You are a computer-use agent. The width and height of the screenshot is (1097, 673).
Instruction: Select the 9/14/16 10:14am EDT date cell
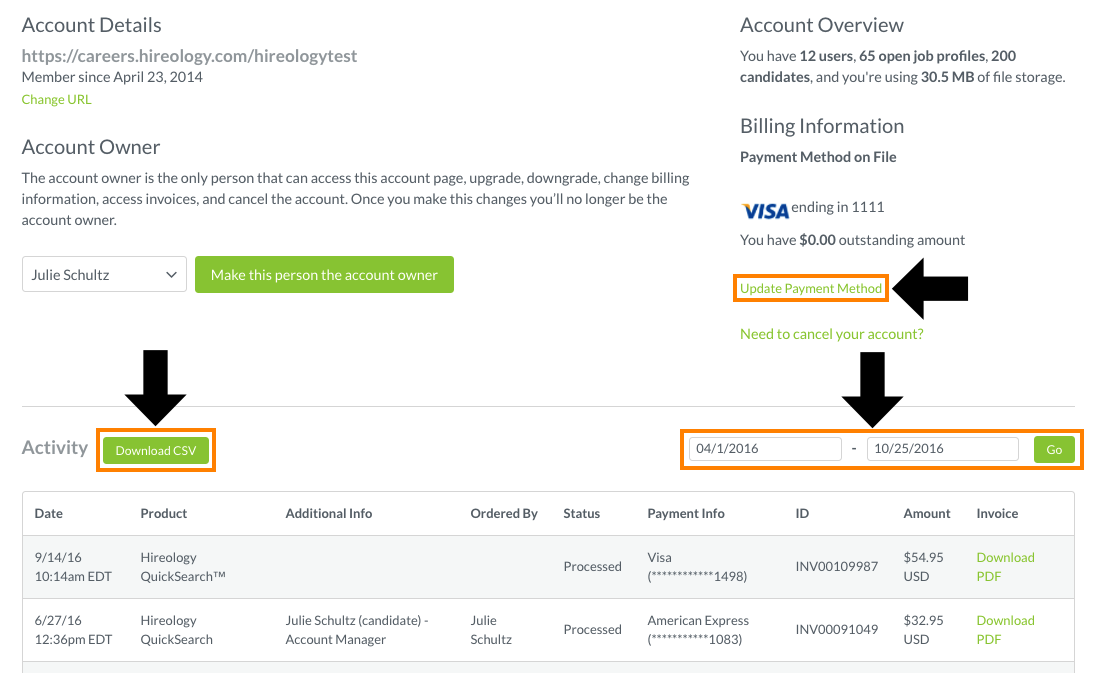coord(73,567)
